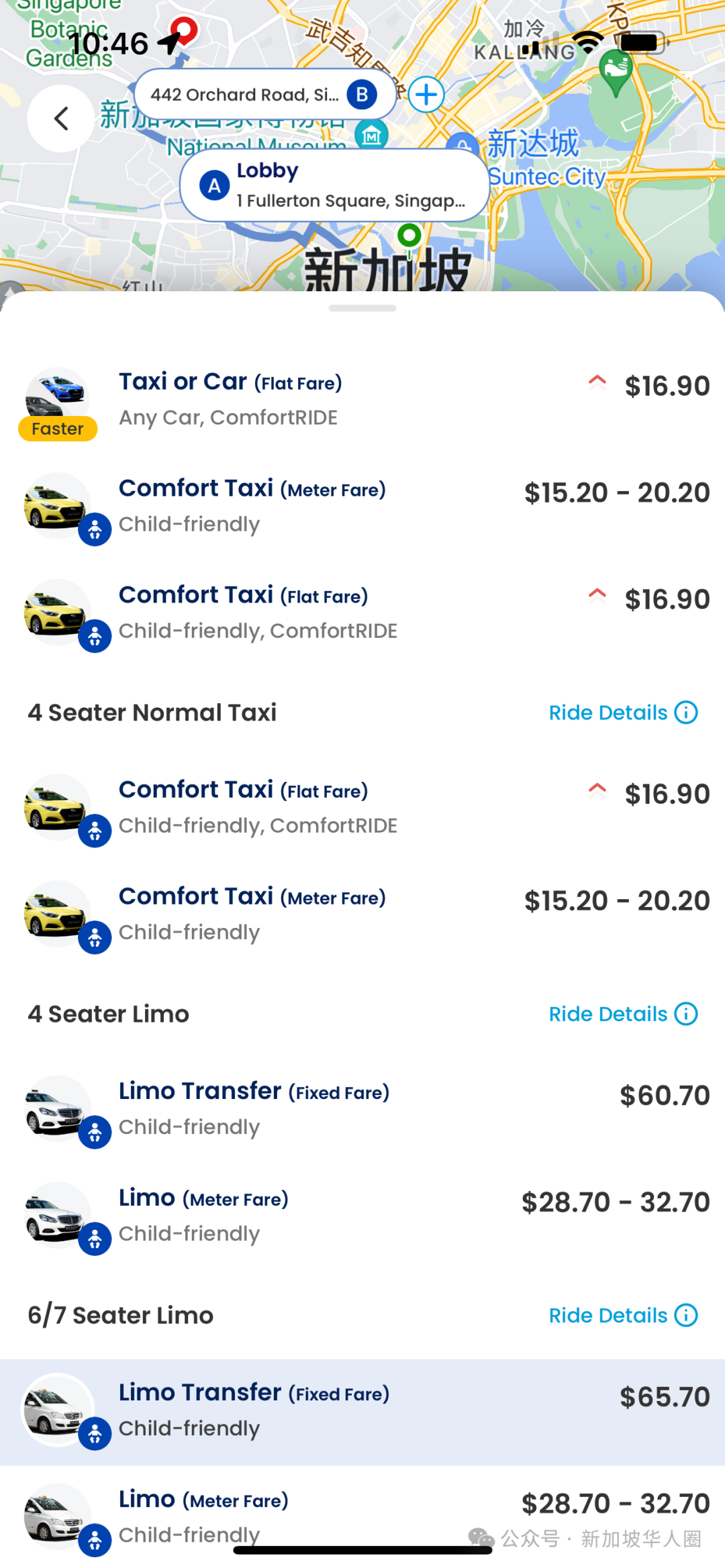Tap the green pickup pin on map
The image size is (725, 1568).
tap(409, 236)
